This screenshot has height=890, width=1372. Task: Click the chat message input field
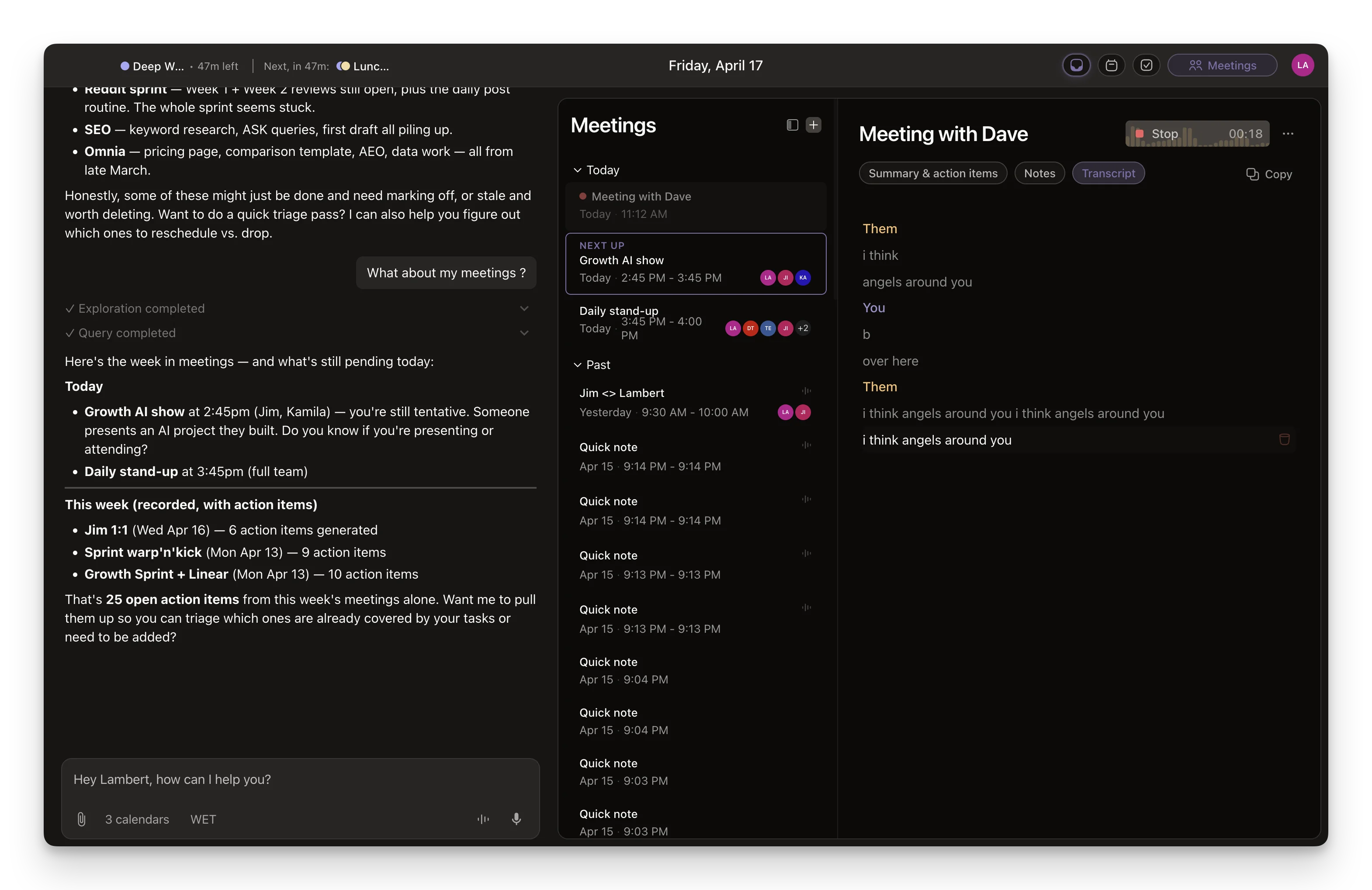pyautogui.click(x=300, y=780)
